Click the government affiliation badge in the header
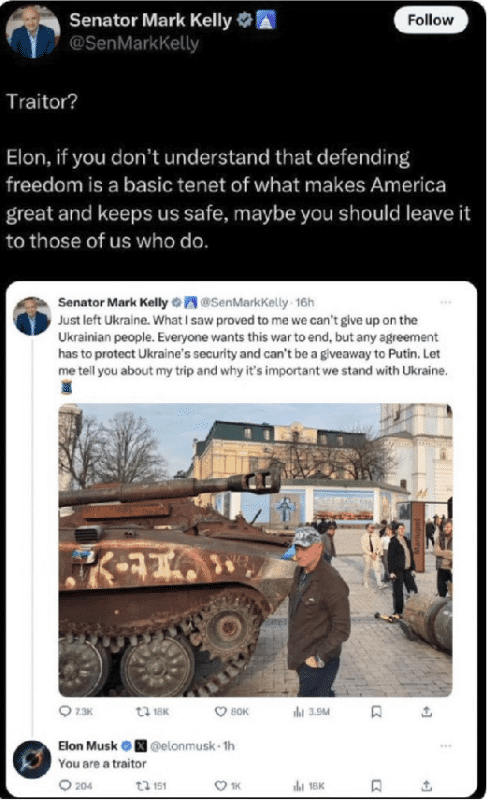The height and width of the screenshot is (800, 490). tap(266, 20)
